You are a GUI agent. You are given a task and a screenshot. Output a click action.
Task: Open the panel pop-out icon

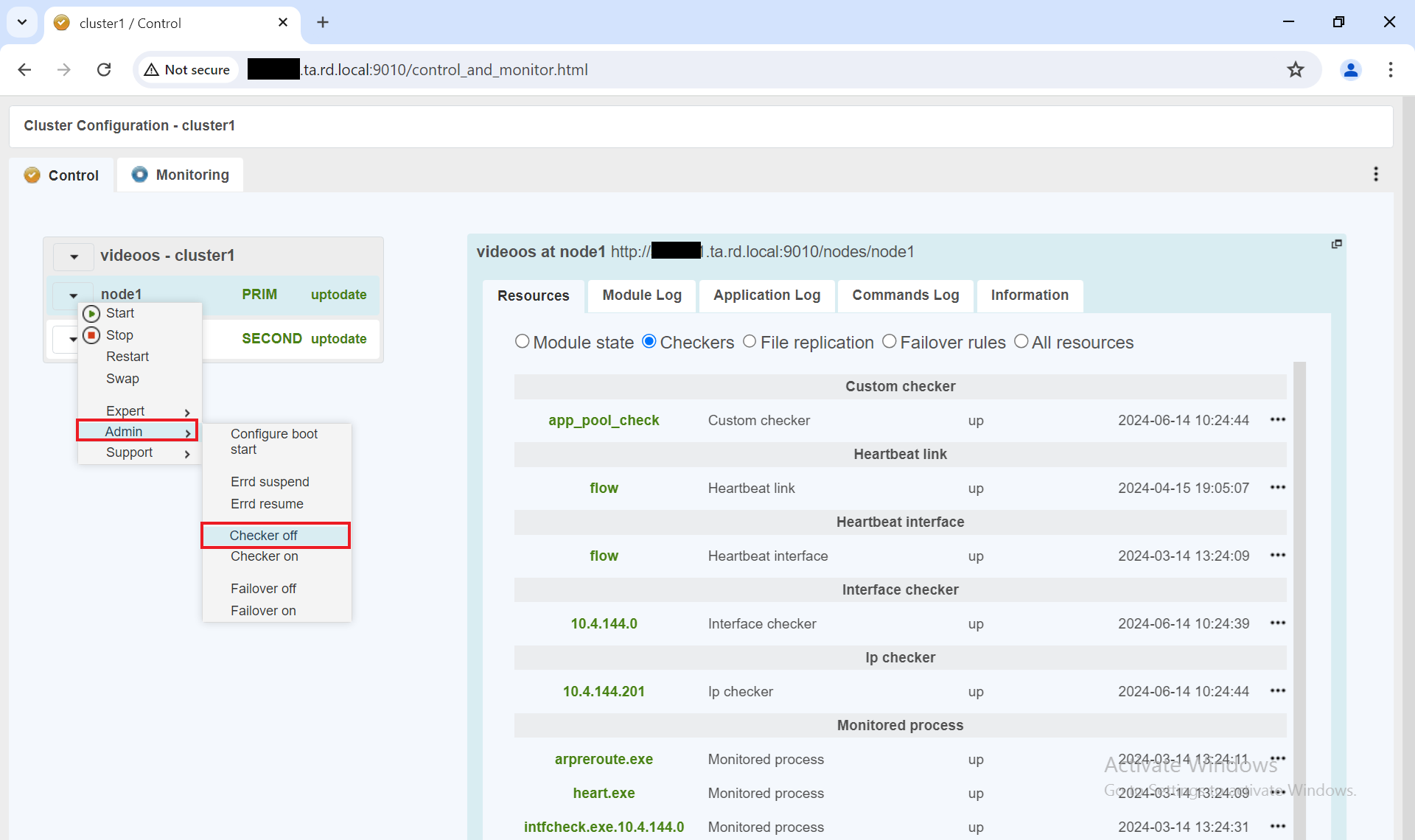click(x=1336, y=244)
